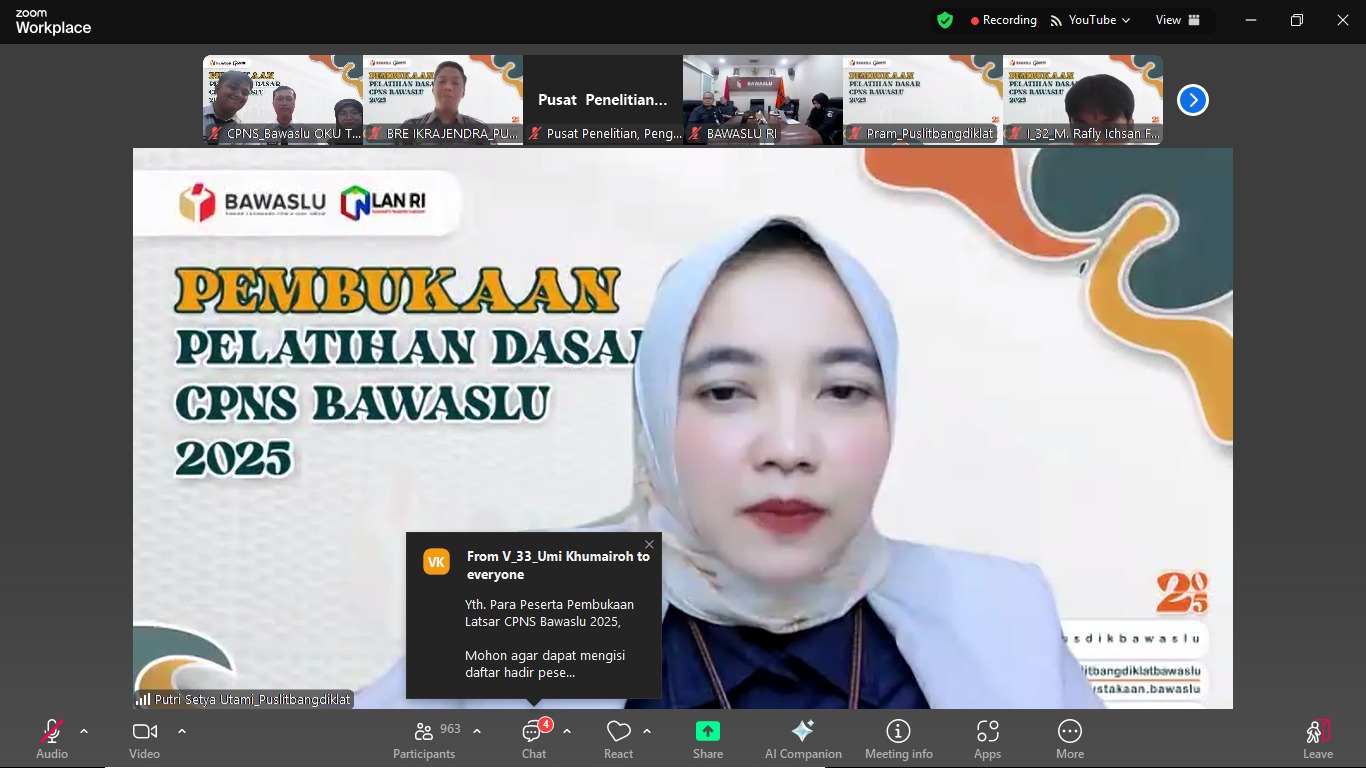Open the More options menu
The height and width of the screenshot is (768, 1366).
click(1069, 739)
